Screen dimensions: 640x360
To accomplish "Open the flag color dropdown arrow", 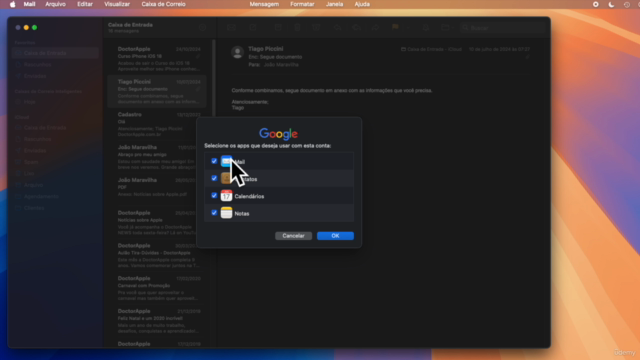I will [407, 28].
